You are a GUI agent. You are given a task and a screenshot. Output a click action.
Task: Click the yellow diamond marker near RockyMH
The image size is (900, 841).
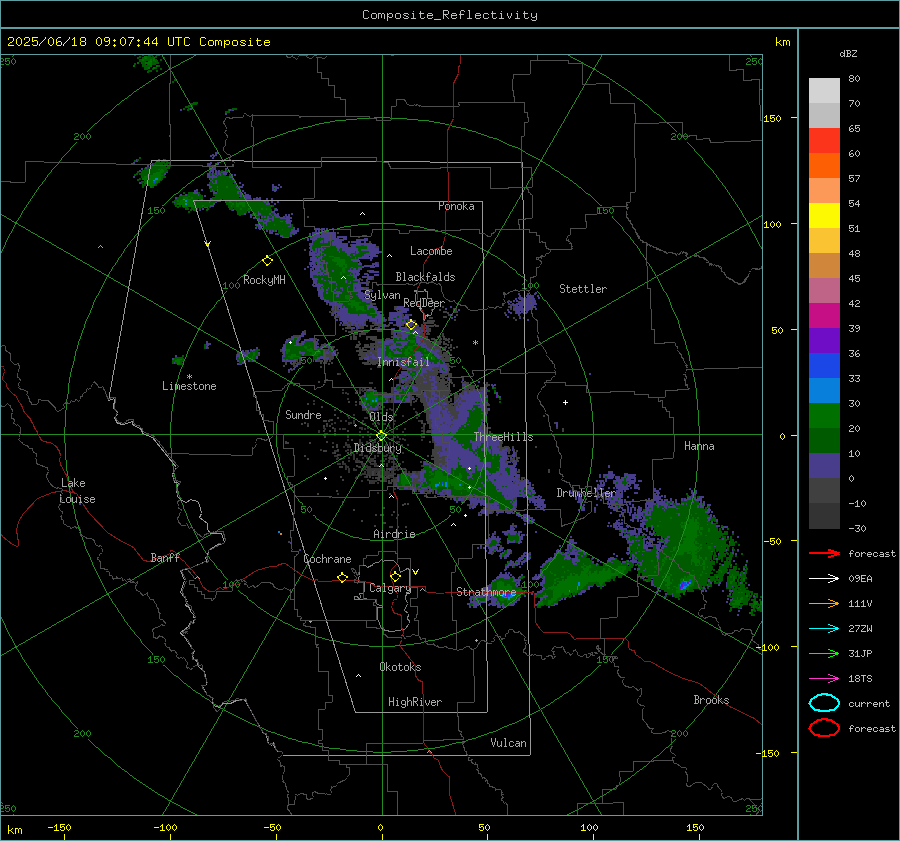pos(267,261)
